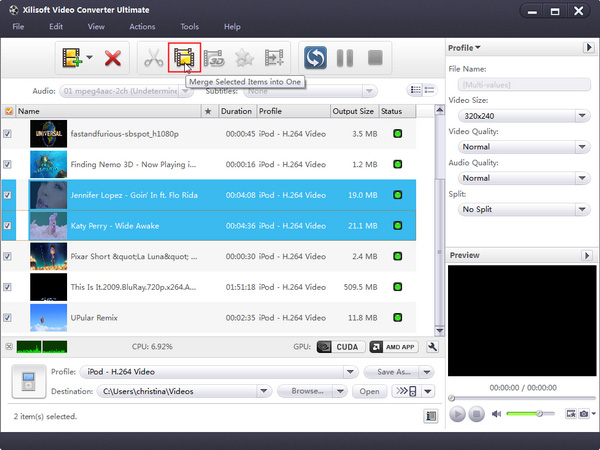Viewport: 600px width, 450px height.
Task: Expand the Split dropdown
Action: tap(525, 209)
